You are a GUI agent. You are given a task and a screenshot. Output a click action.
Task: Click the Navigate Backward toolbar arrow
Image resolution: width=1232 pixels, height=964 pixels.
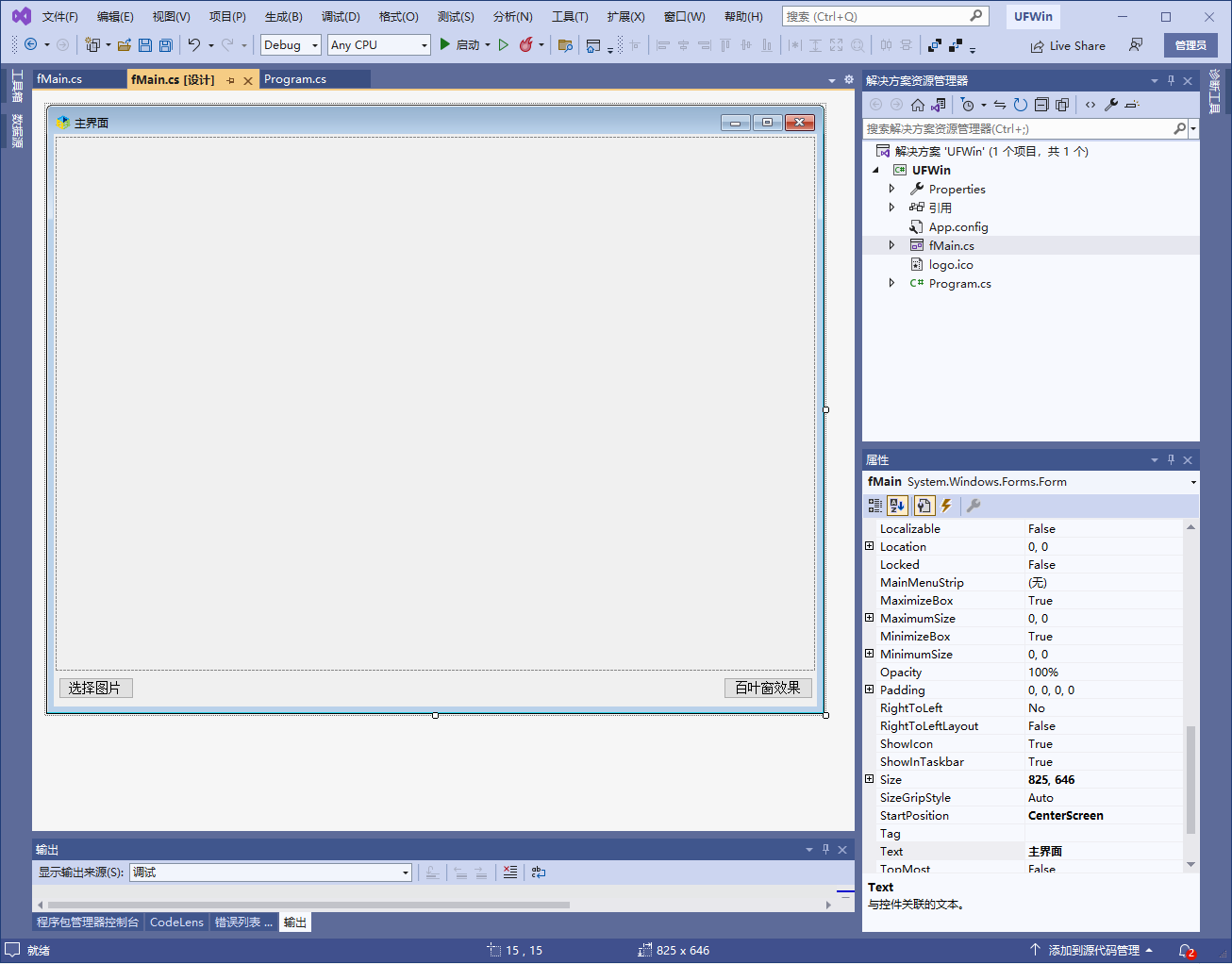(x=30, y=44)
